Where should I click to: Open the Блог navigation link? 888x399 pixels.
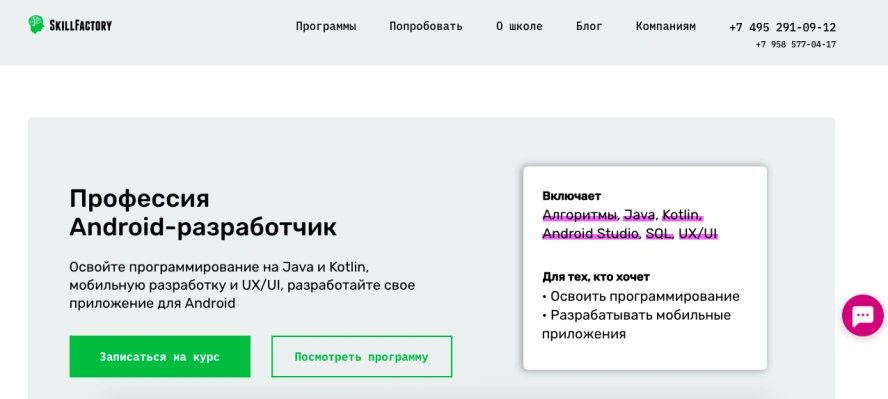click(590, 26)
